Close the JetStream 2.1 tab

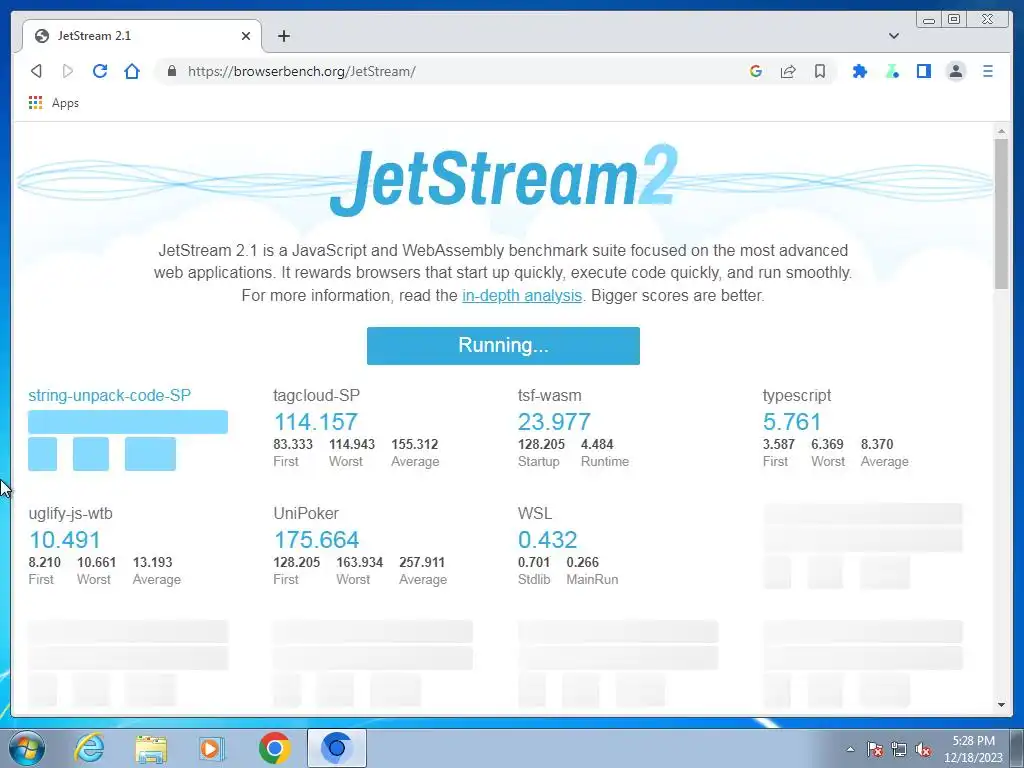coord(246,36)
